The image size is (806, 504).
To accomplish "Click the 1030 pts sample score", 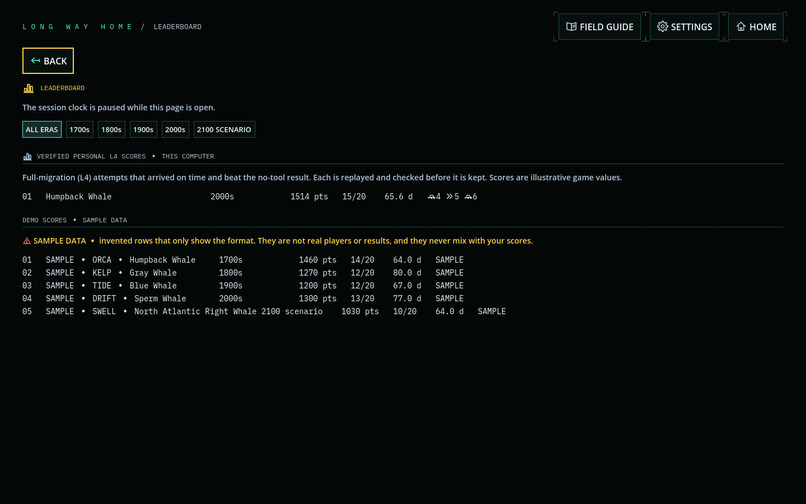I will tap(360, 311).
